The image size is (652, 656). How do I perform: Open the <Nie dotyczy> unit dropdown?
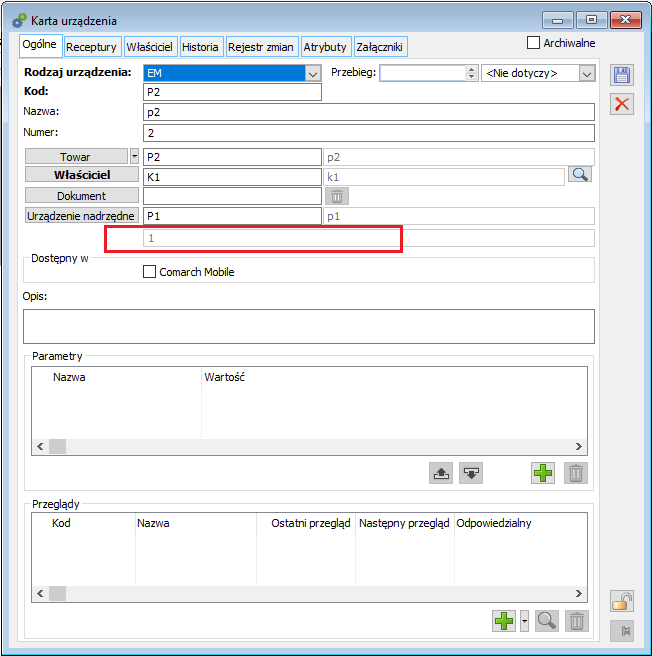click(587, 74)
